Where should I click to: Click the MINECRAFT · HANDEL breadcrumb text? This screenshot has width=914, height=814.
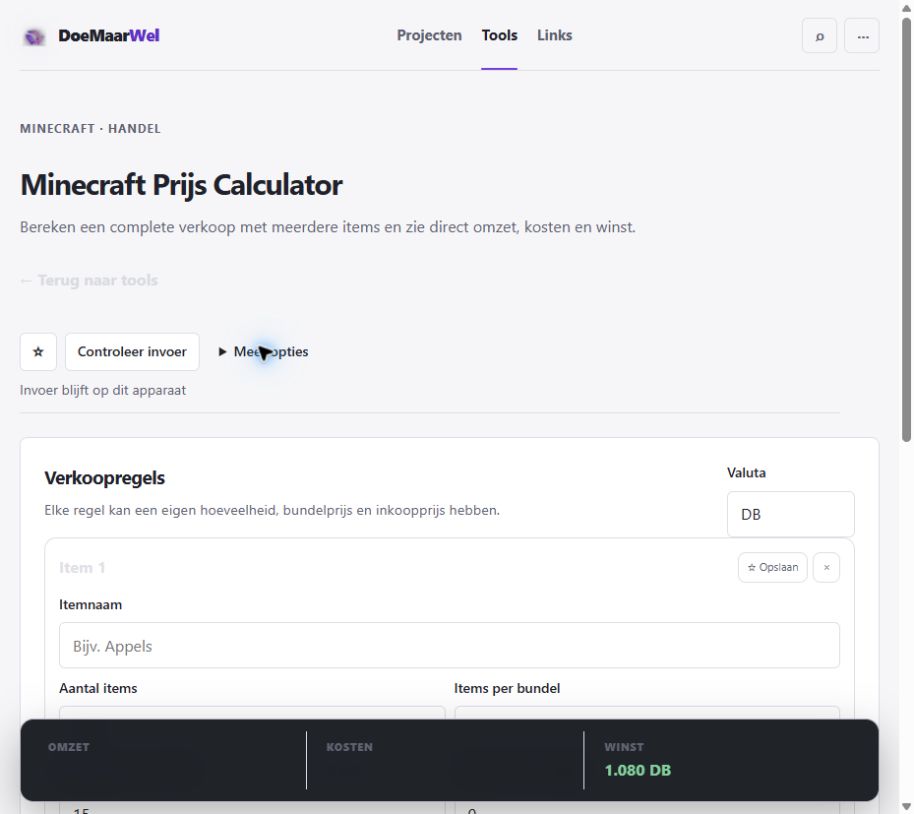[90, 129]
